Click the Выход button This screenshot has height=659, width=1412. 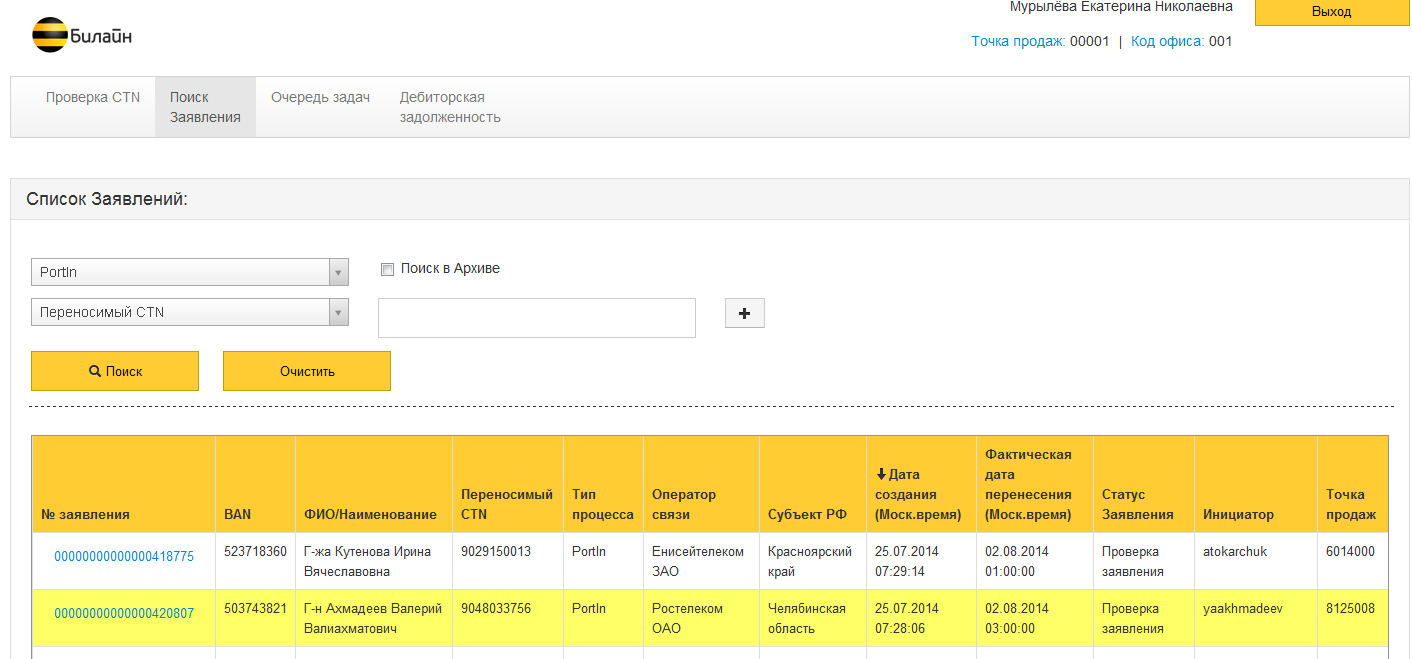tap(1331, 12)
